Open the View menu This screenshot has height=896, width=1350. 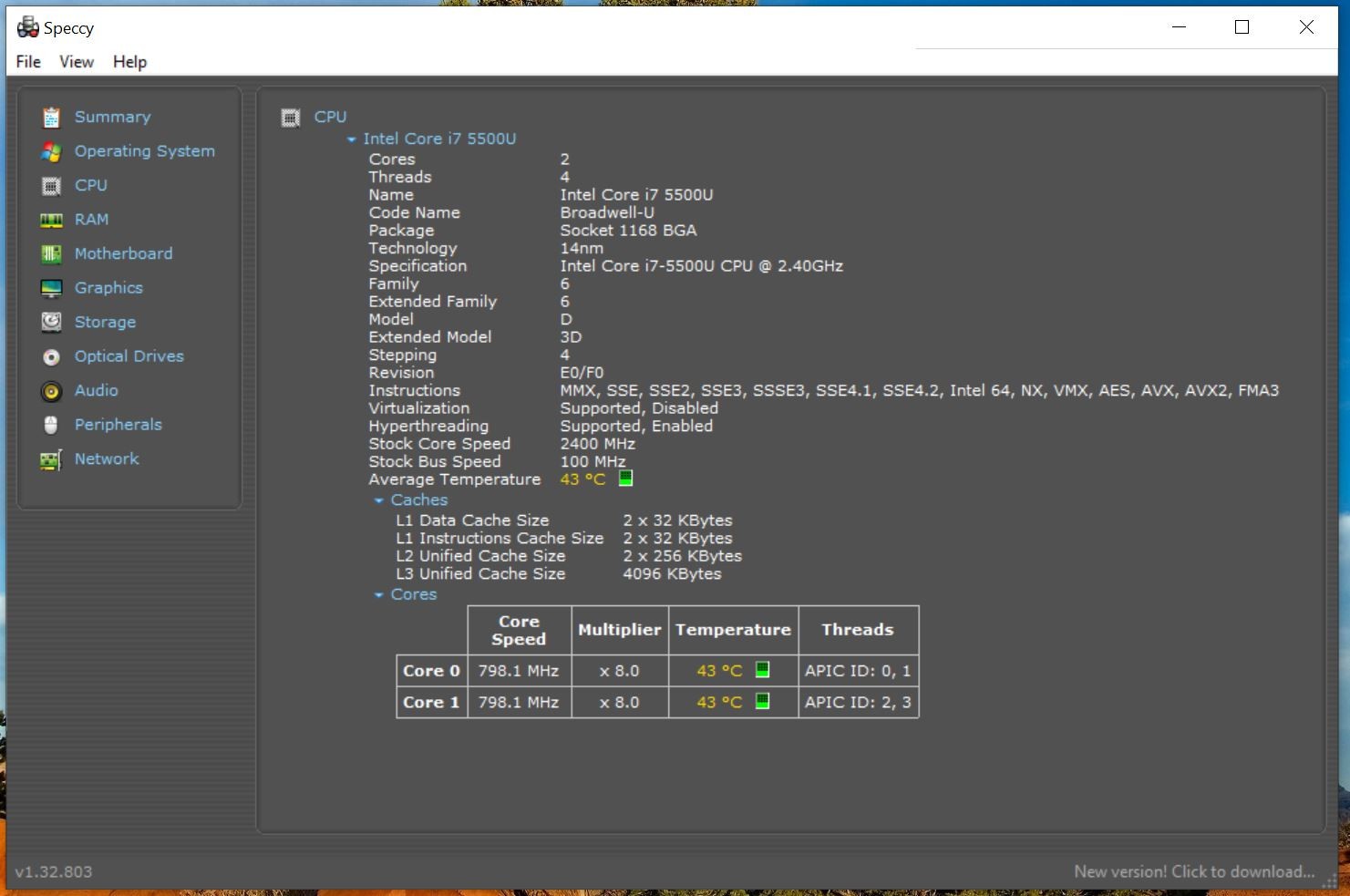coord(77,62)
